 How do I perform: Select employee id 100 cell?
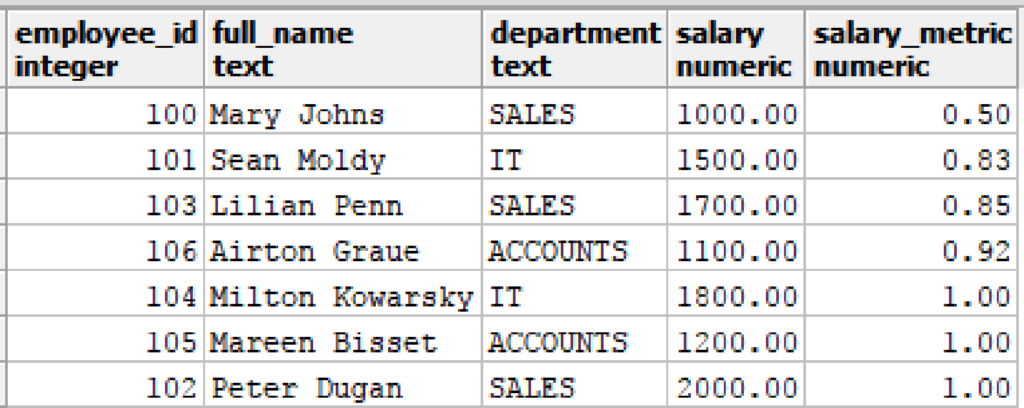pyautogui.click(x=105, y=111)
